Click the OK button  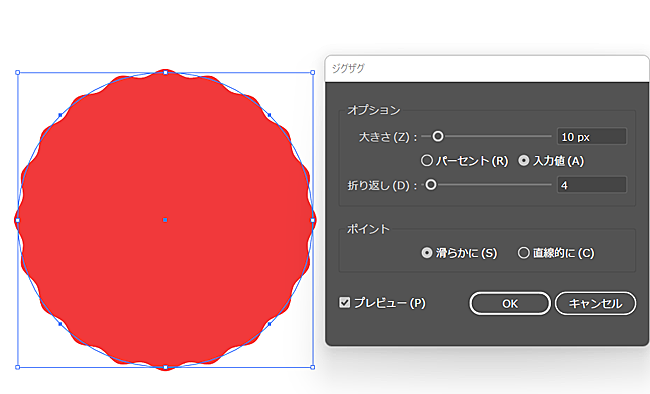pos(510,304)
